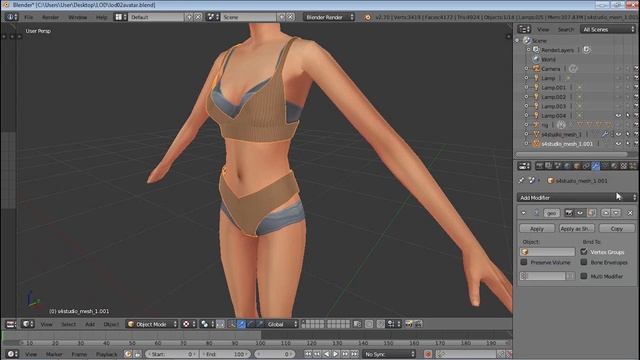
Task: Expand the Lamp.002 outliner row
Action: (527, 97)
